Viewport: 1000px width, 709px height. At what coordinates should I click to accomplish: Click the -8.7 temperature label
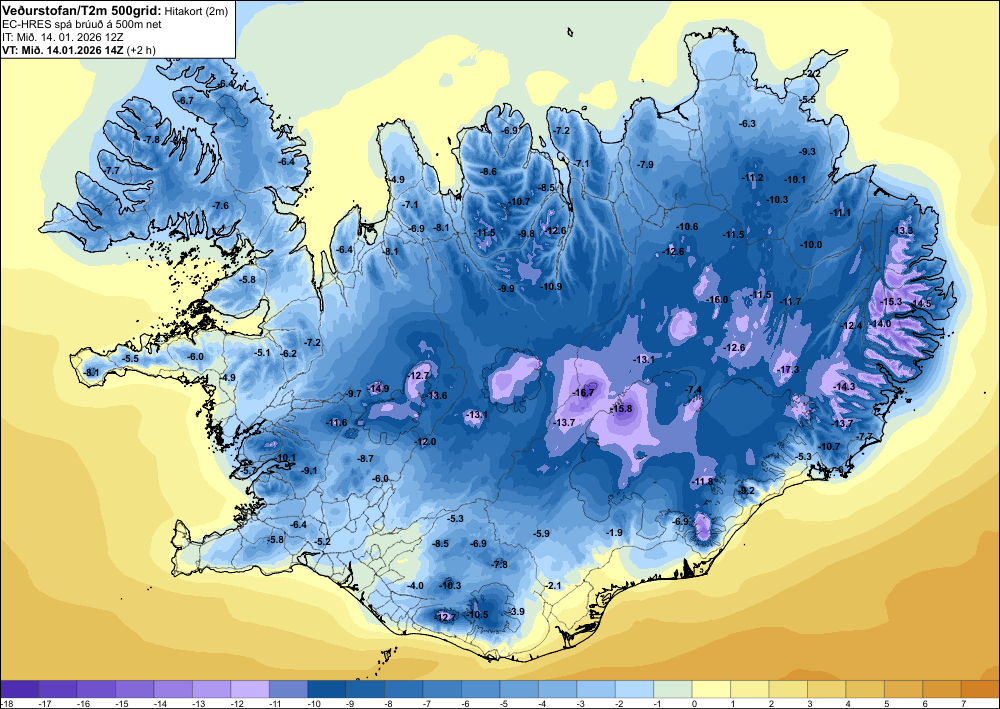click(x=365, y=458)
